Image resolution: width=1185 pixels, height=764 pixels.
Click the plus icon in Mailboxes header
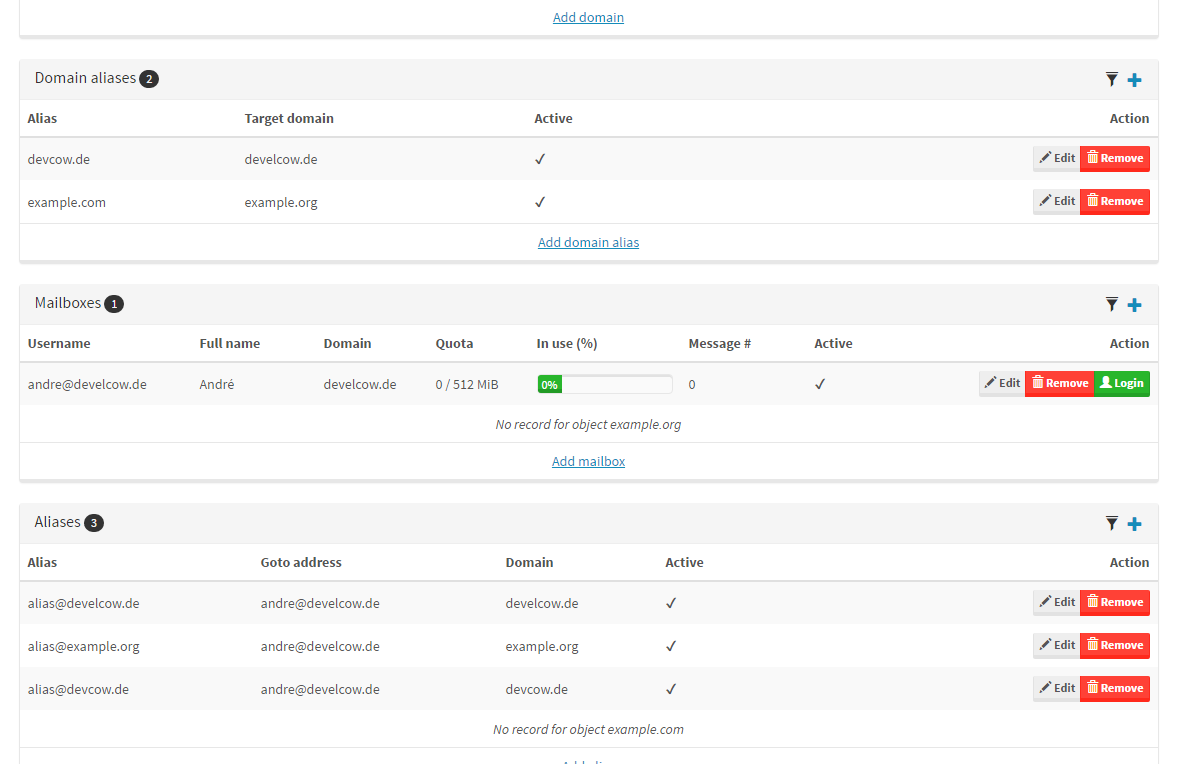pyautogui.click(x=1134, y=305)
